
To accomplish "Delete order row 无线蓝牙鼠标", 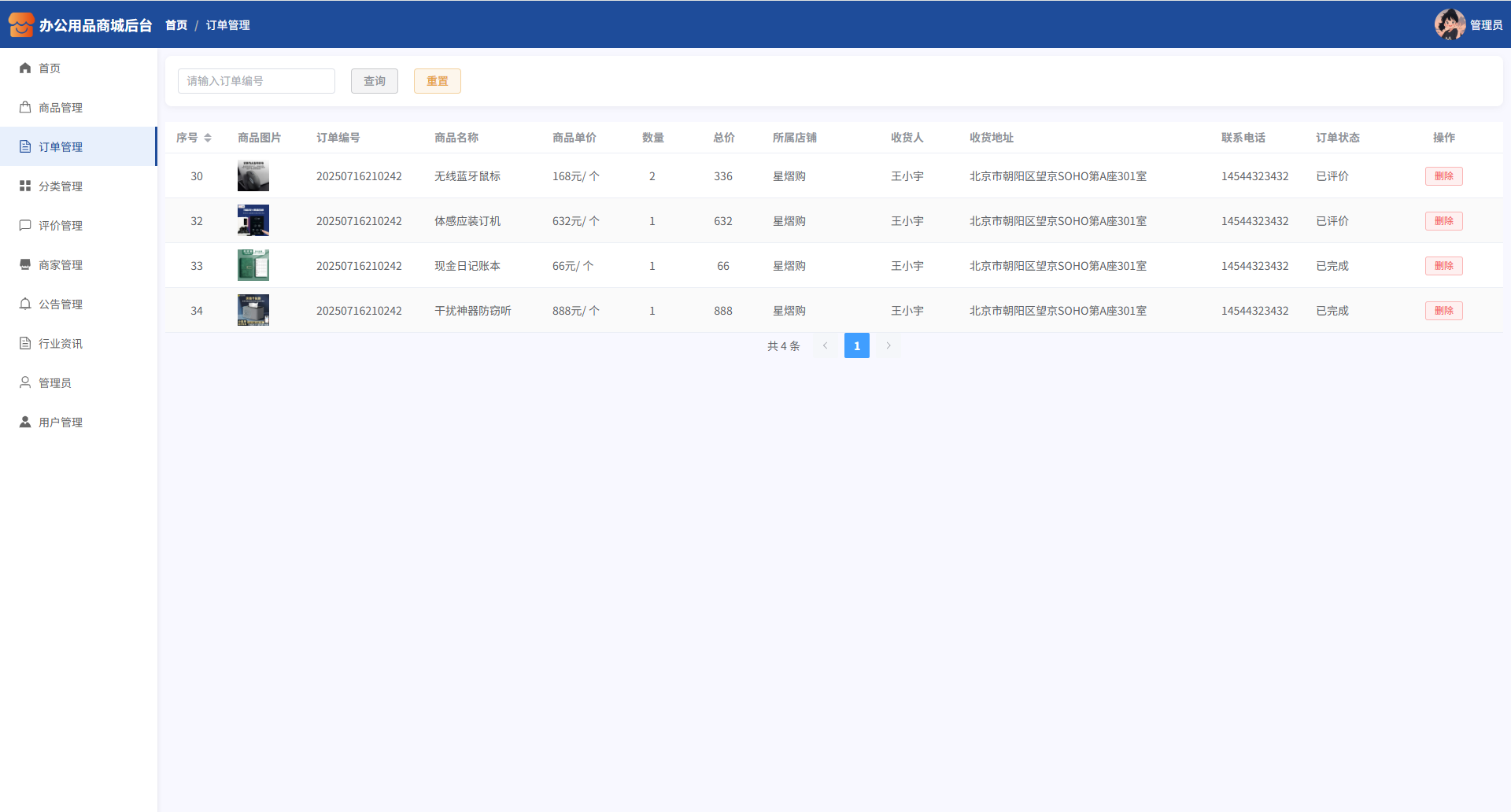I will coord(1443,176).
